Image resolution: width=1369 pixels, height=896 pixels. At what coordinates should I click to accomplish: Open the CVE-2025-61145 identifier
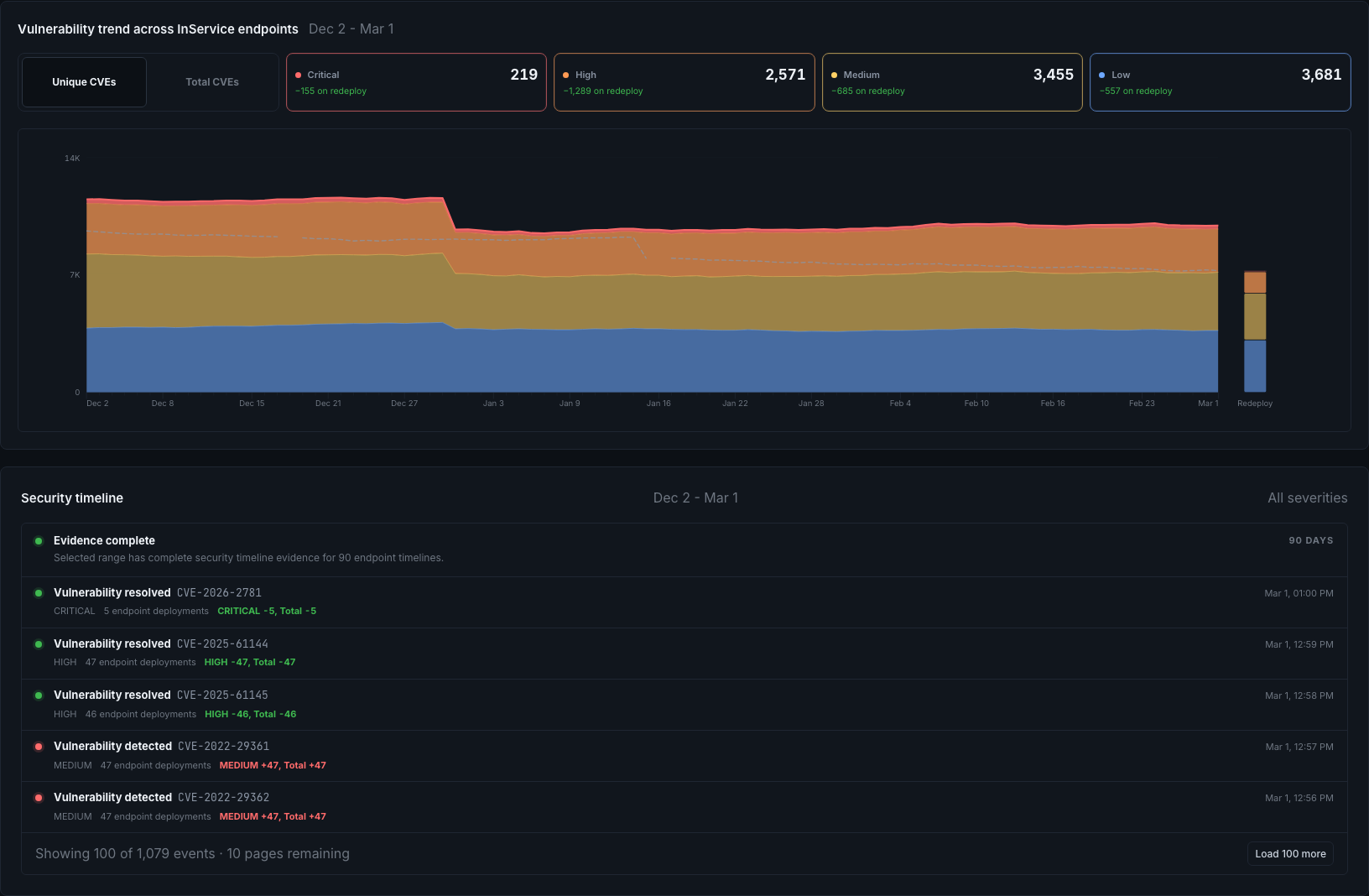pyautogui.click(x=222, y=695)
